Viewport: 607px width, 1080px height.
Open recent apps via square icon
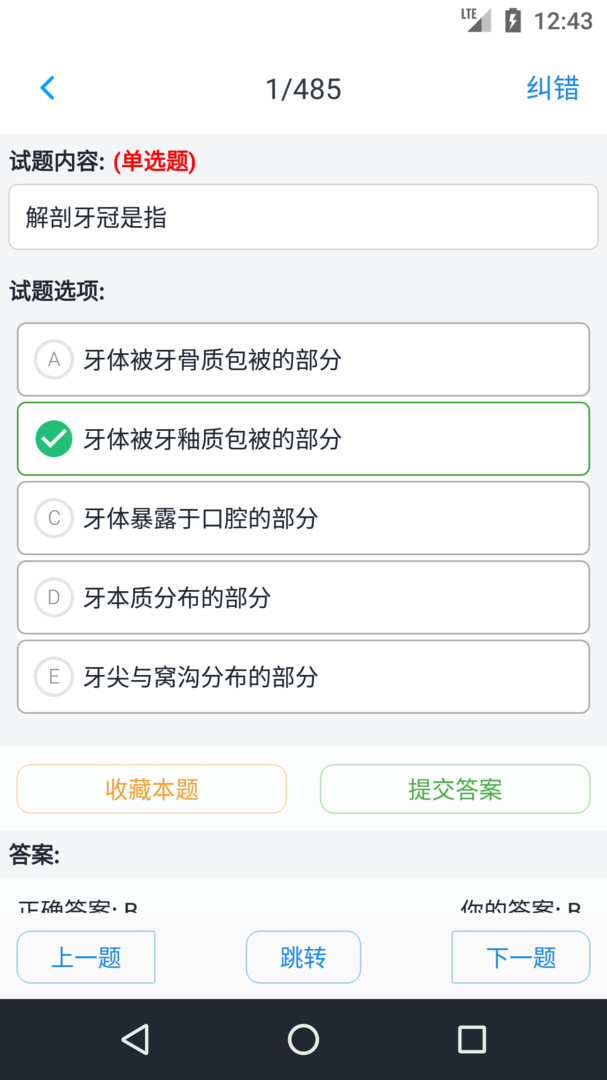pyautogui.click(x=471, y=1039)
